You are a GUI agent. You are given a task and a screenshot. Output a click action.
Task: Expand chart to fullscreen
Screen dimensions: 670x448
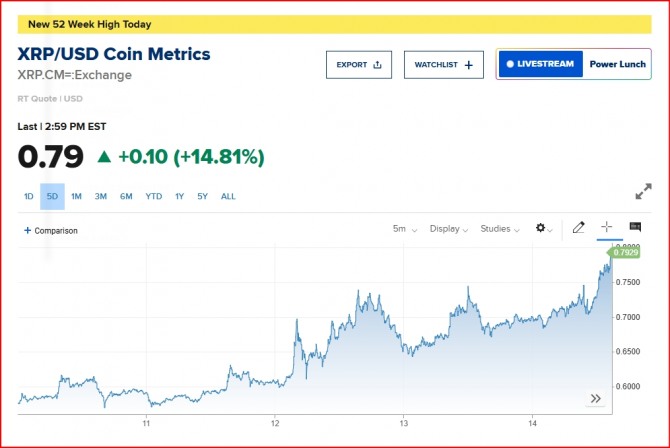click(643, 192)
